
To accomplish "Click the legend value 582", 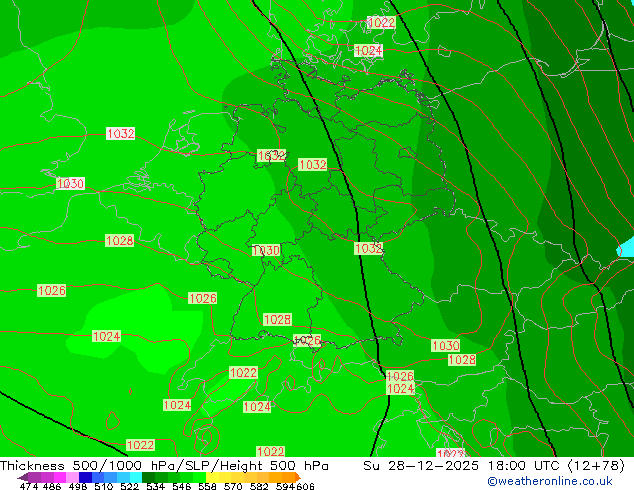I will (x=259, y=486).
